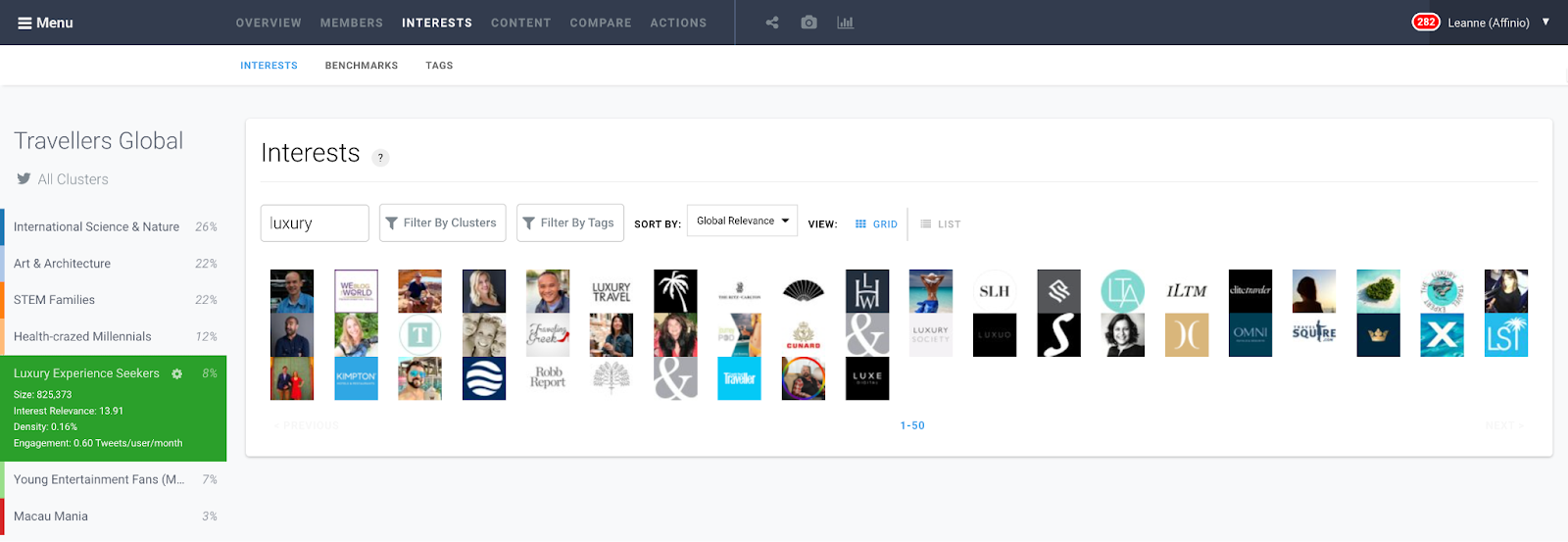The width and height of the screenshot is (1568, 542).
Task: Open the Cunard logo thumbnail
Action: [x=804, y=335]
